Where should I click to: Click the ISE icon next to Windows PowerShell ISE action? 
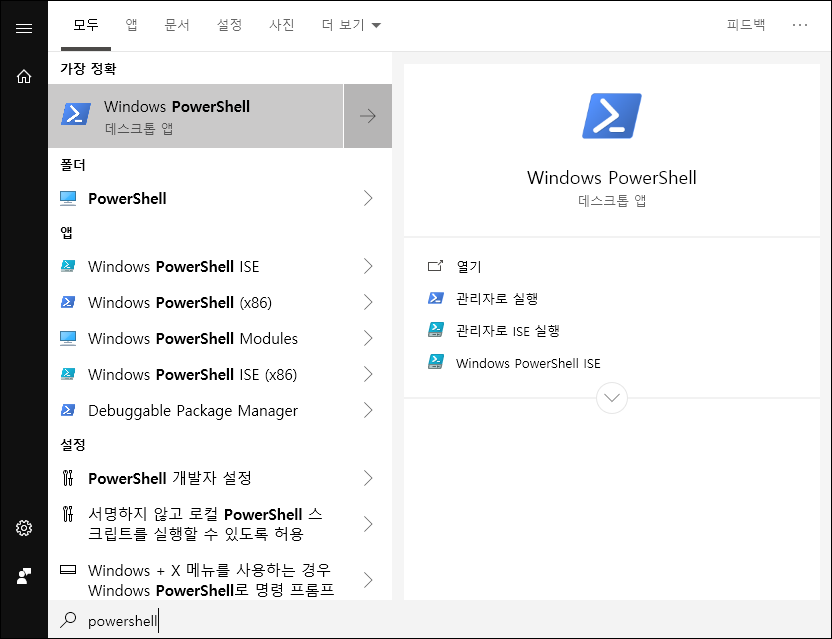coord(436,362)
